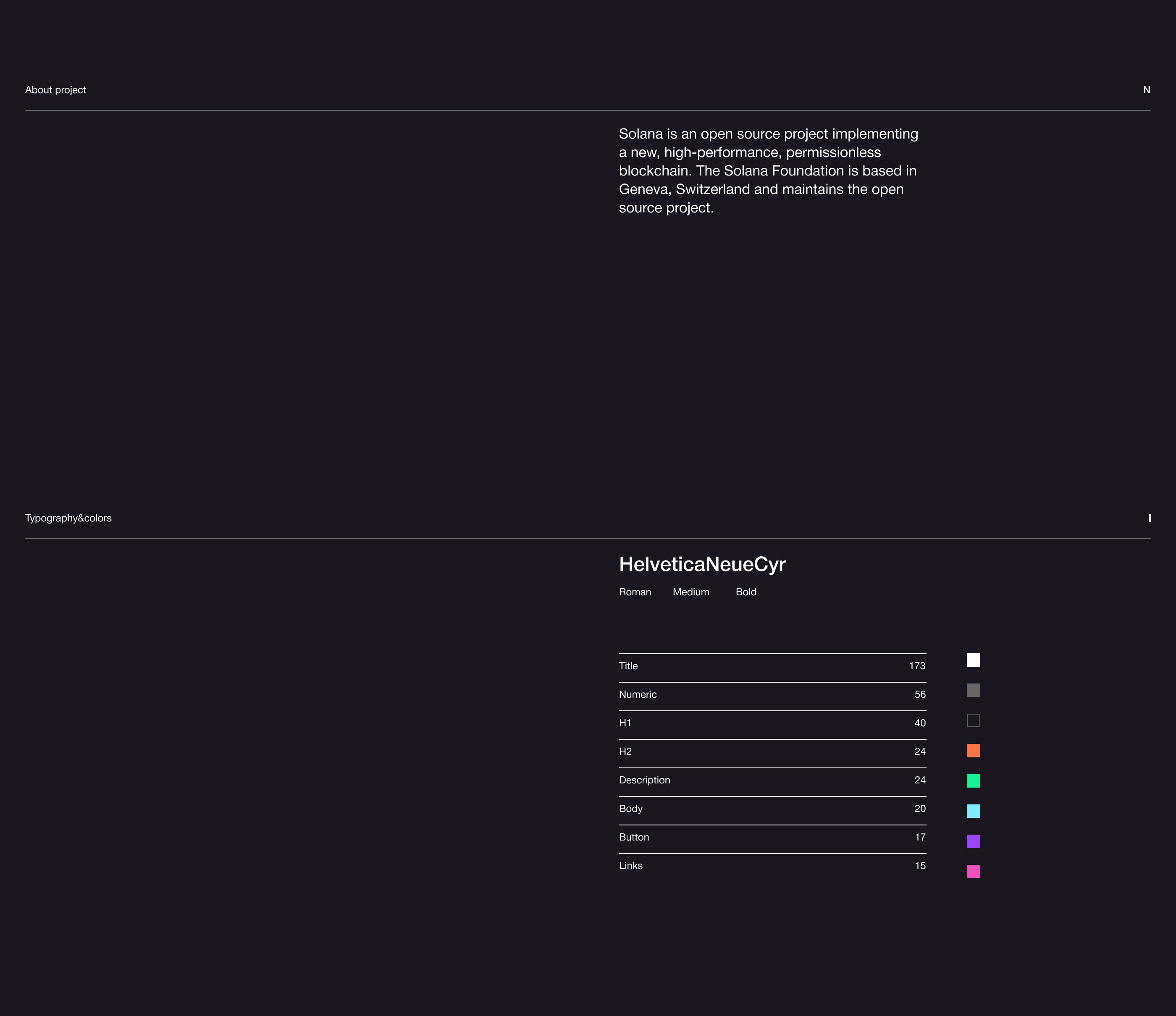Choose the Medium font weight
This screenshot has width=1176, height=1016.
691,592
